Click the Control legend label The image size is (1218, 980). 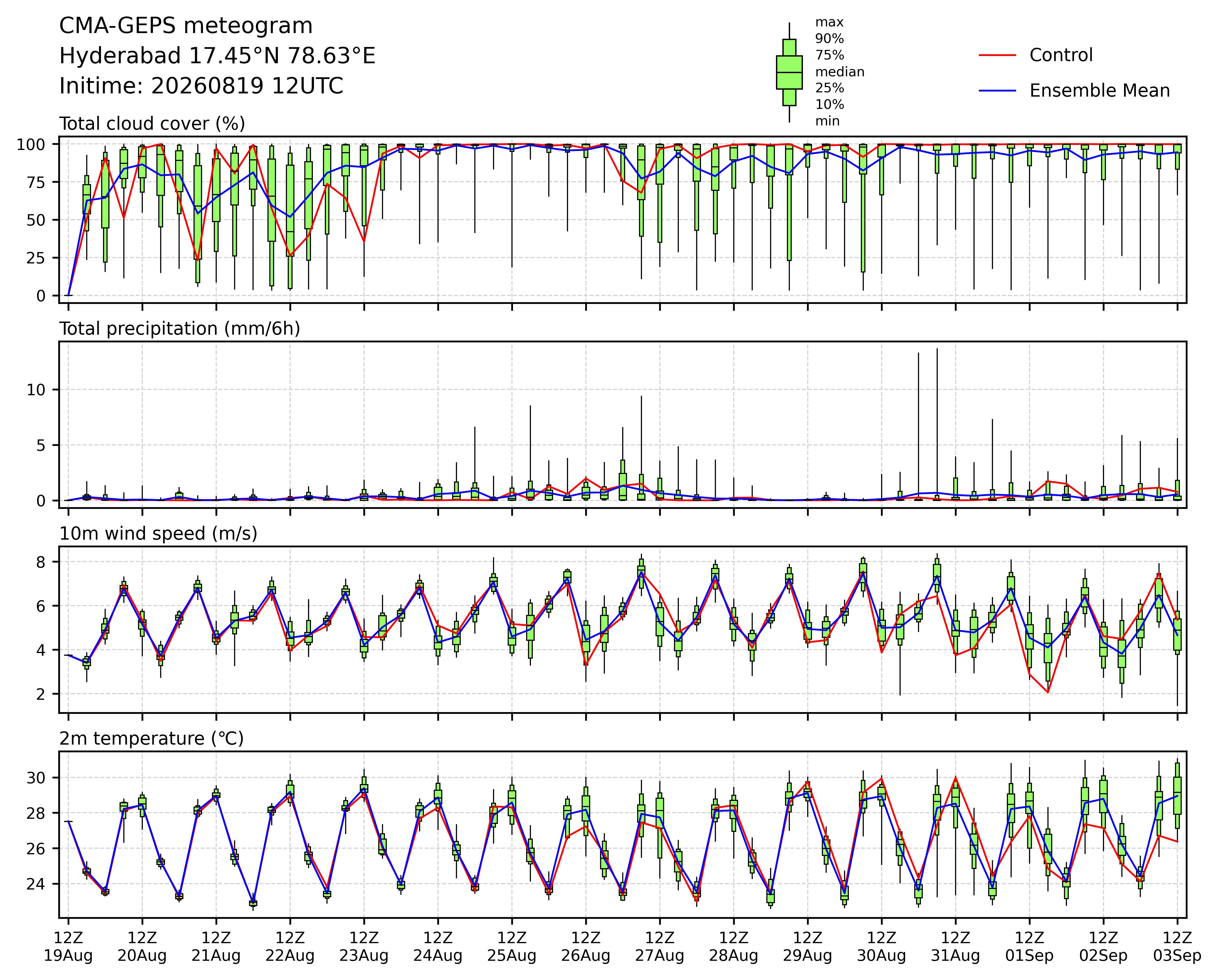(x=1061, y=55)
